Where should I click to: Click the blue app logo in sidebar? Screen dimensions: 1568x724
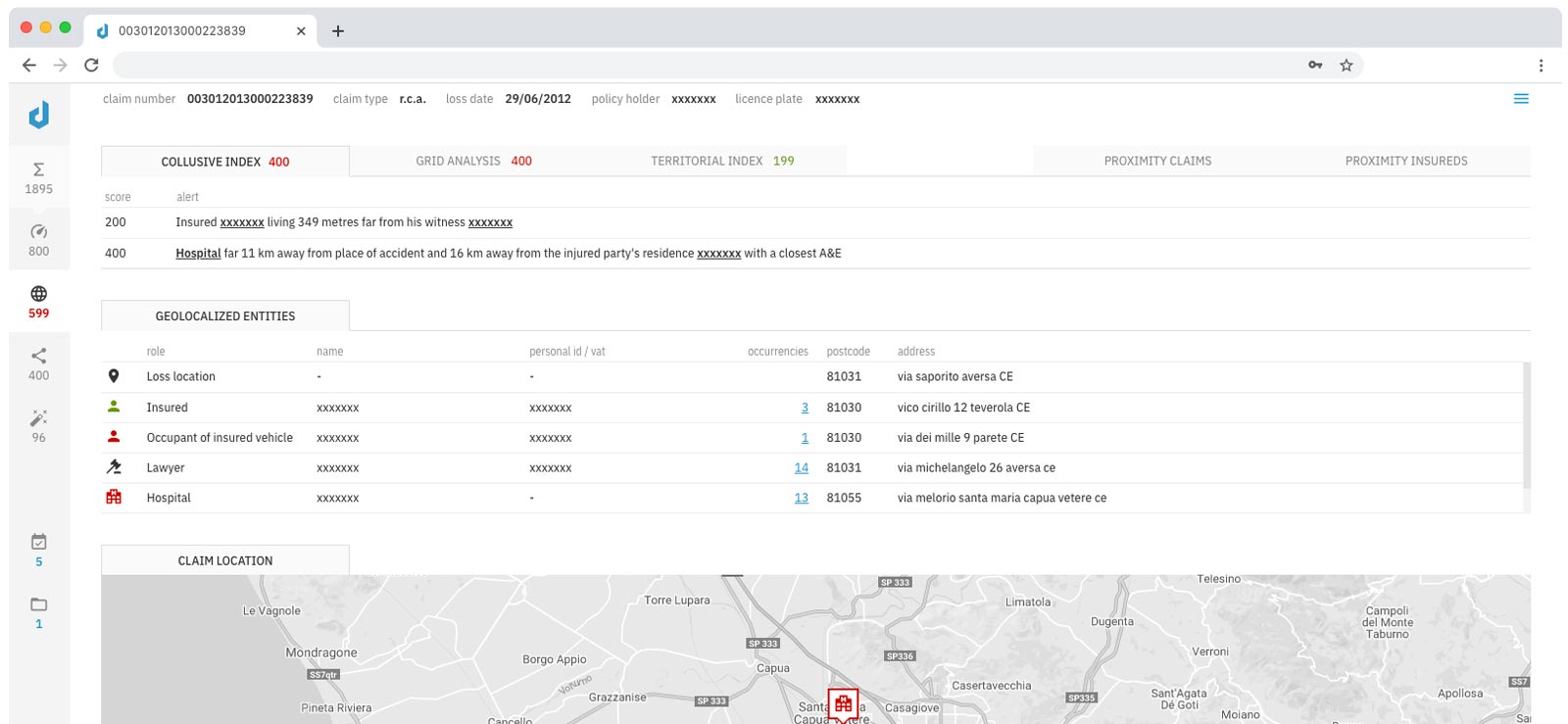click(x=39, y=116)
